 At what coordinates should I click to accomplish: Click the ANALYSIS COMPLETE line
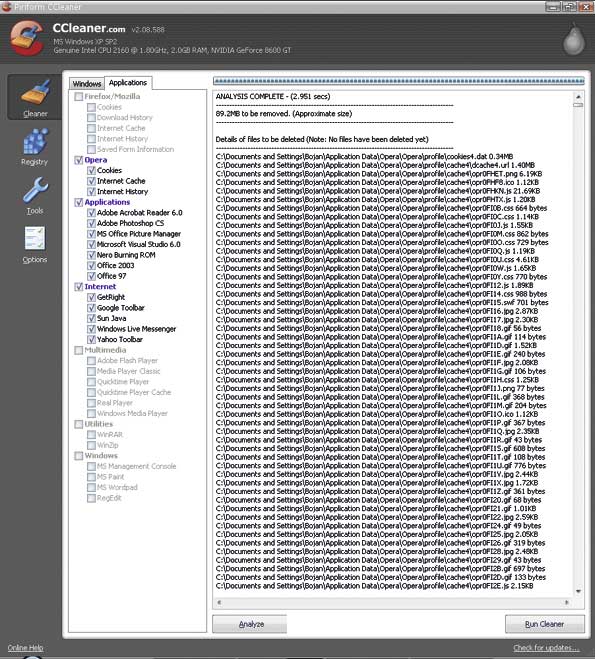273,96
